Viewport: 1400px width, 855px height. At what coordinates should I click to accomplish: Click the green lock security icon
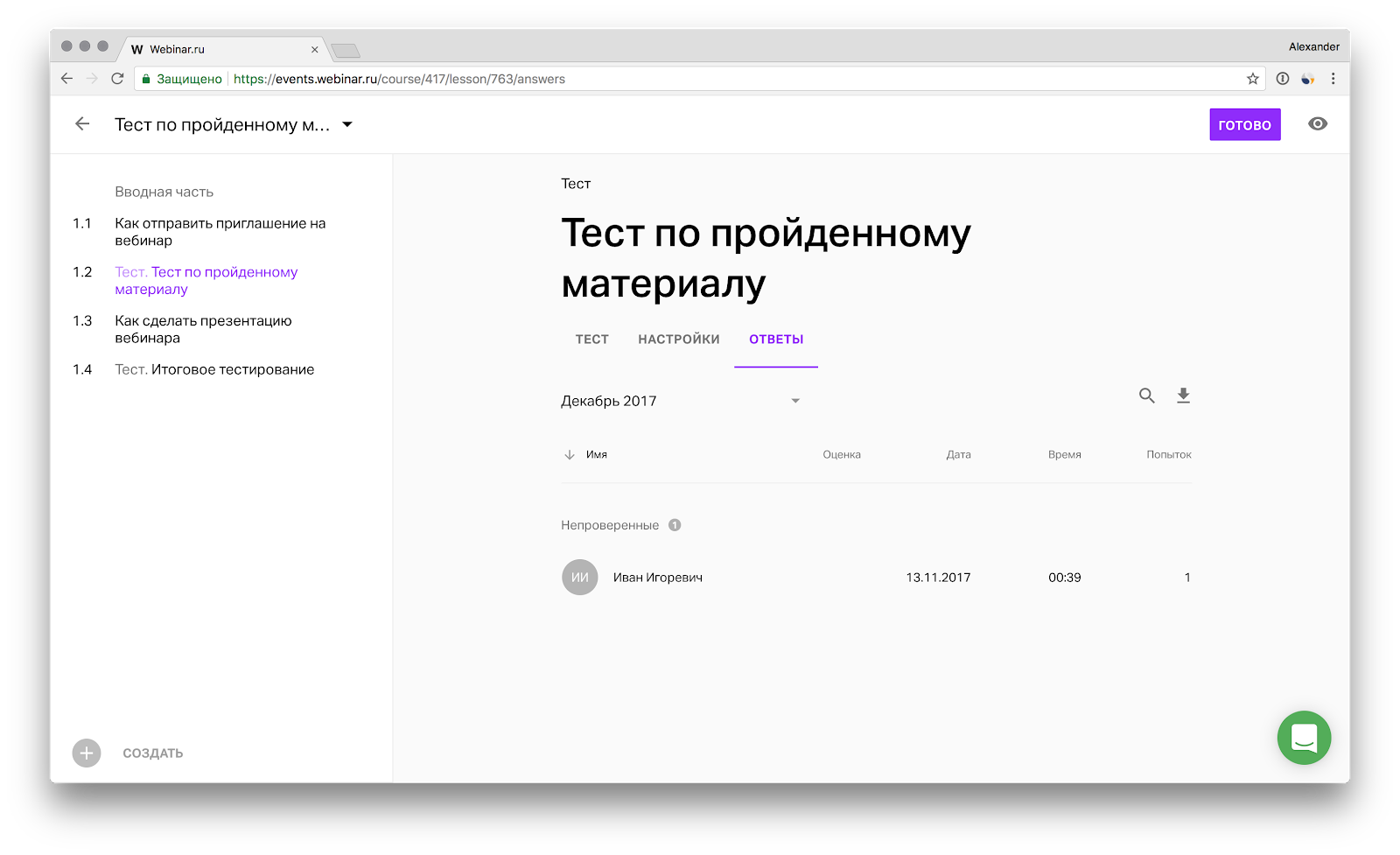click(x=146, y=79)
